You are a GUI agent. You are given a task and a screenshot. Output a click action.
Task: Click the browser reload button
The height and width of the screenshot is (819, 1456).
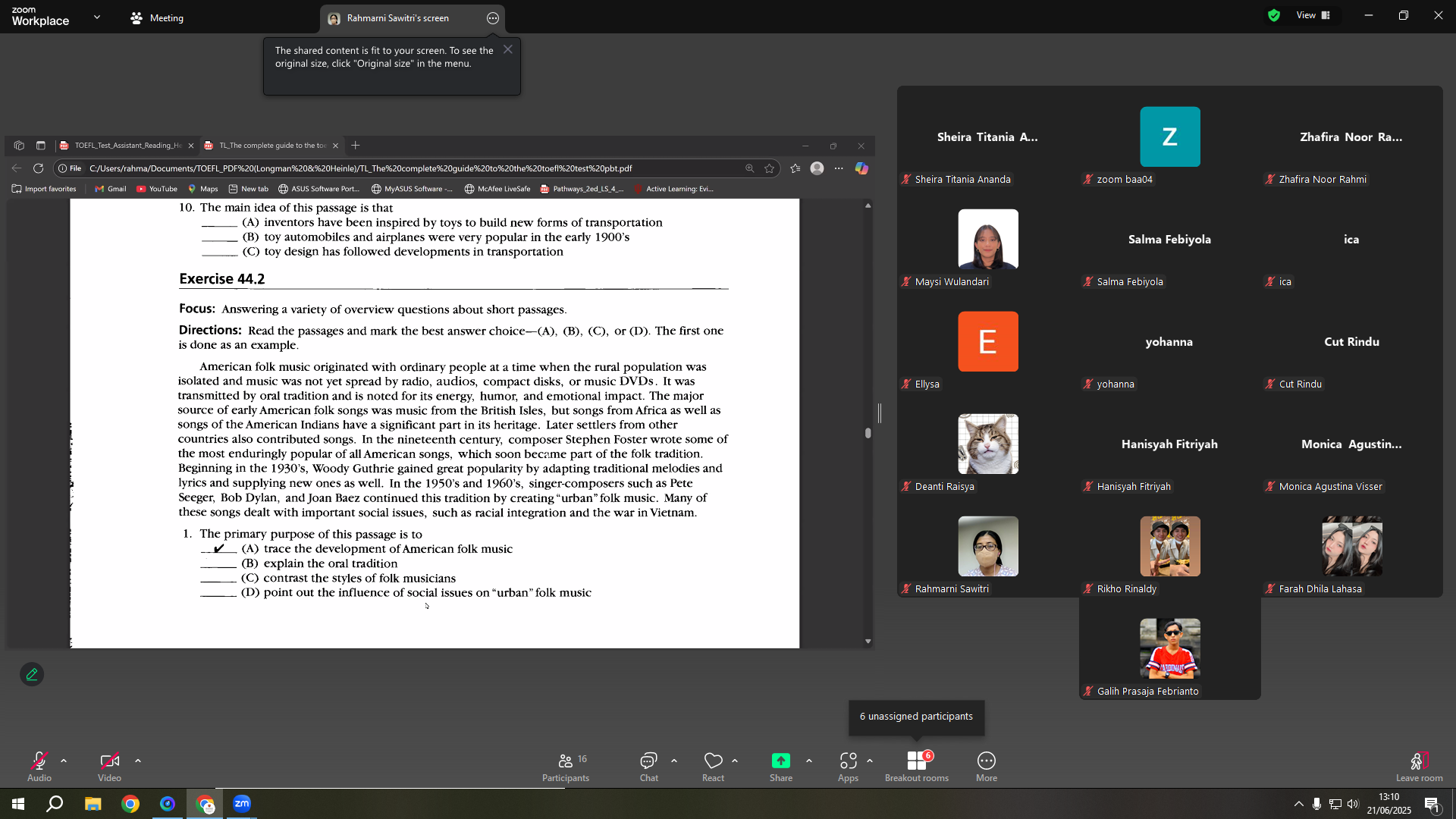pyautogui.click(x=38, y=168)
